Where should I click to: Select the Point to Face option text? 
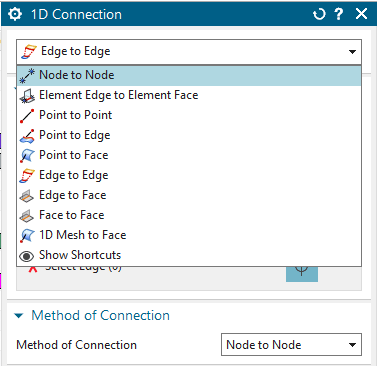[74, 155]
